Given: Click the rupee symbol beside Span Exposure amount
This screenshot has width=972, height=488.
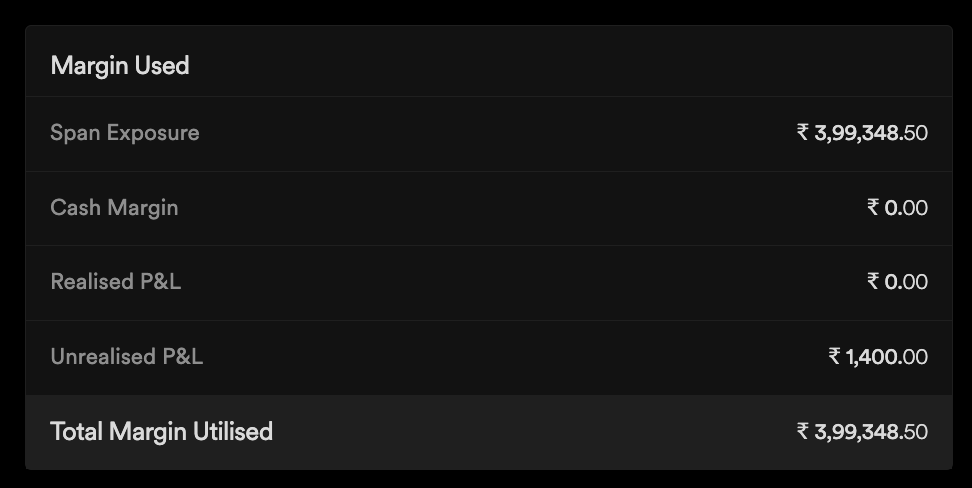Looking at the screenshot, I should (x=803, y=133).
